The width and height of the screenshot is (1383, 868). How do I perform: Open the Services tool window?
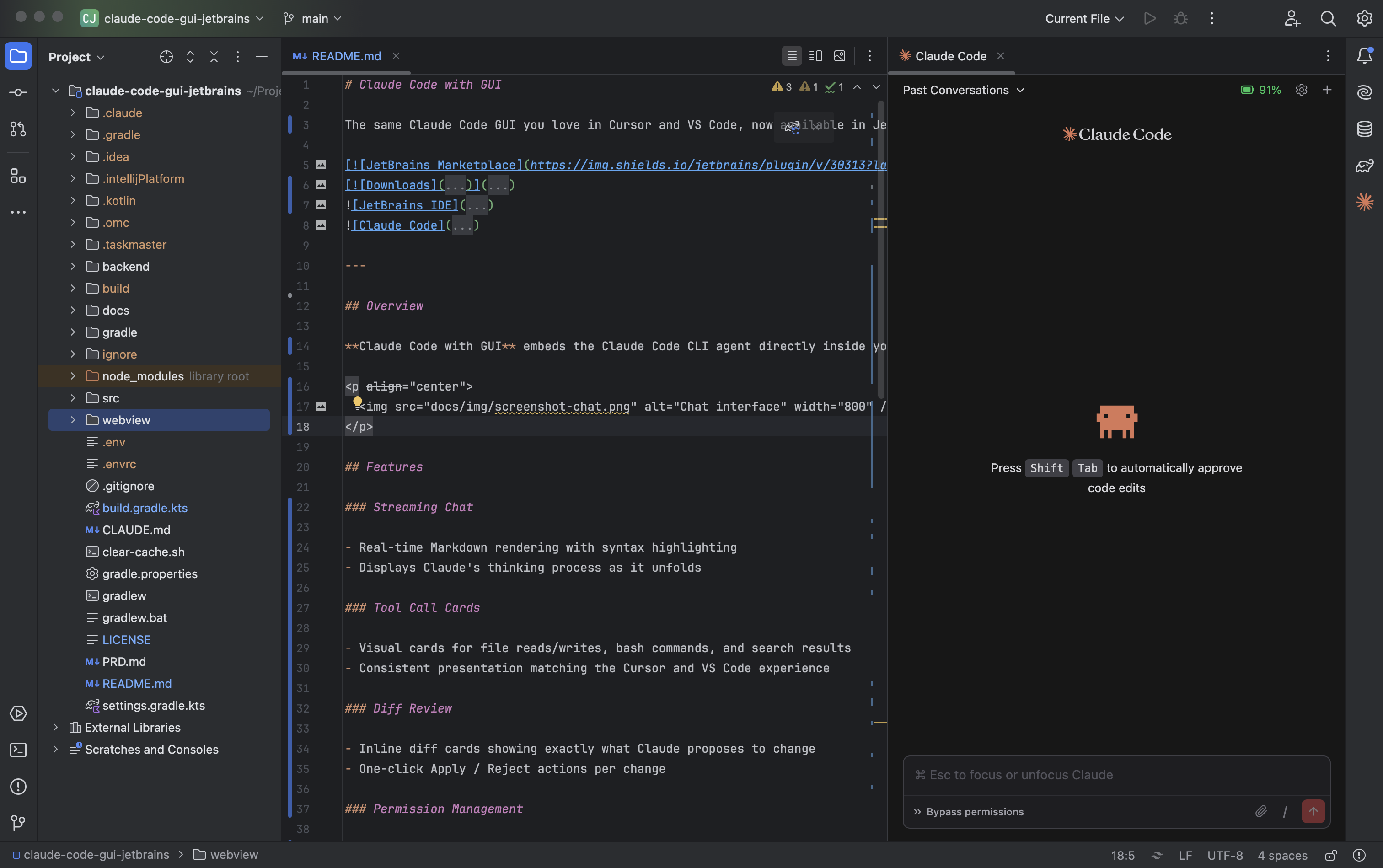[18, 713]
